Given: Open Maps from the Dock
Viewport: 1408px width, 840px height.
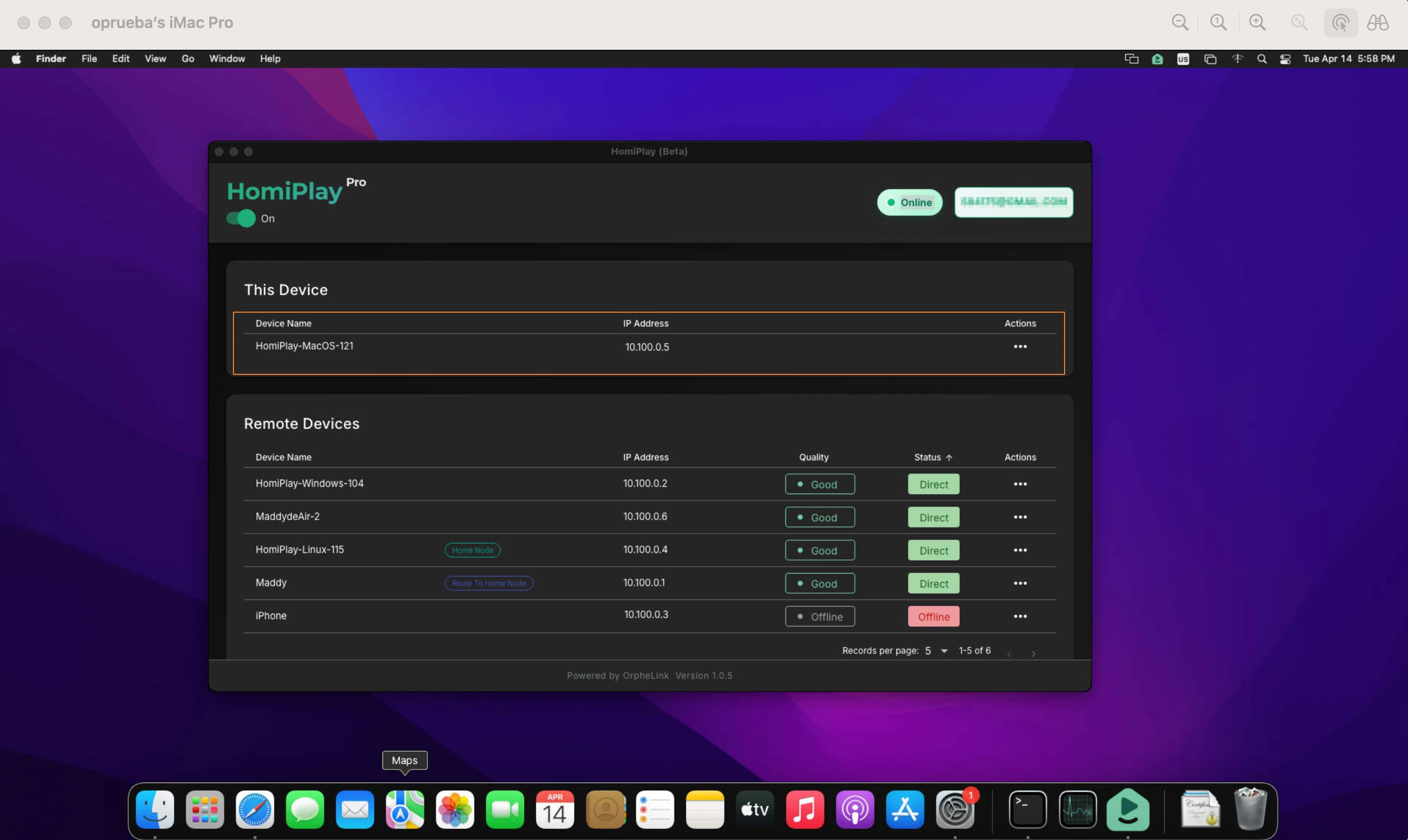Looking at the screenshot, I should tap(405, 809).
